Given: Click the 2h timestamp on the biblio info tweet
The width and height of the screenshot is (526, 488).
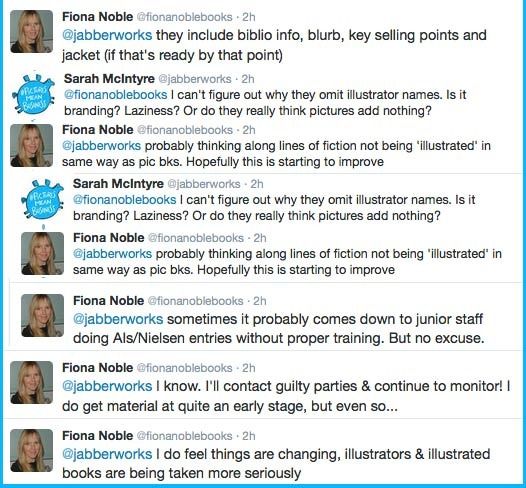Looking at the screenshot, I should [249, 17].
